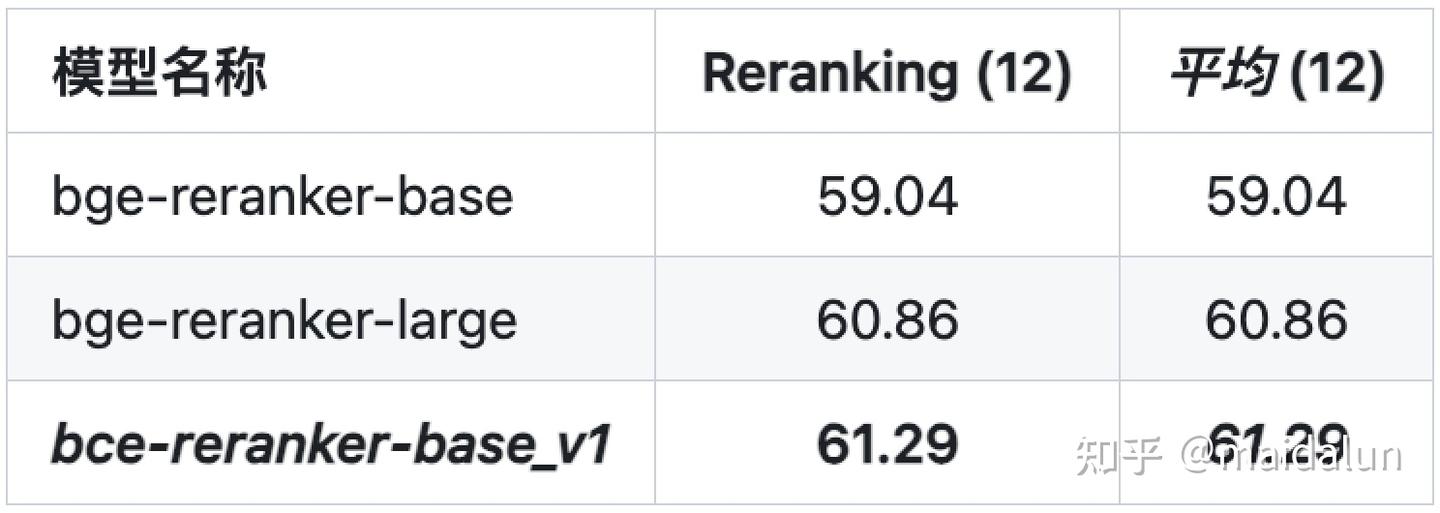This screenshot has height=513, width=1440.
Task: Click the 61.29 value under 平均 column
Action: click(1275, 444)
